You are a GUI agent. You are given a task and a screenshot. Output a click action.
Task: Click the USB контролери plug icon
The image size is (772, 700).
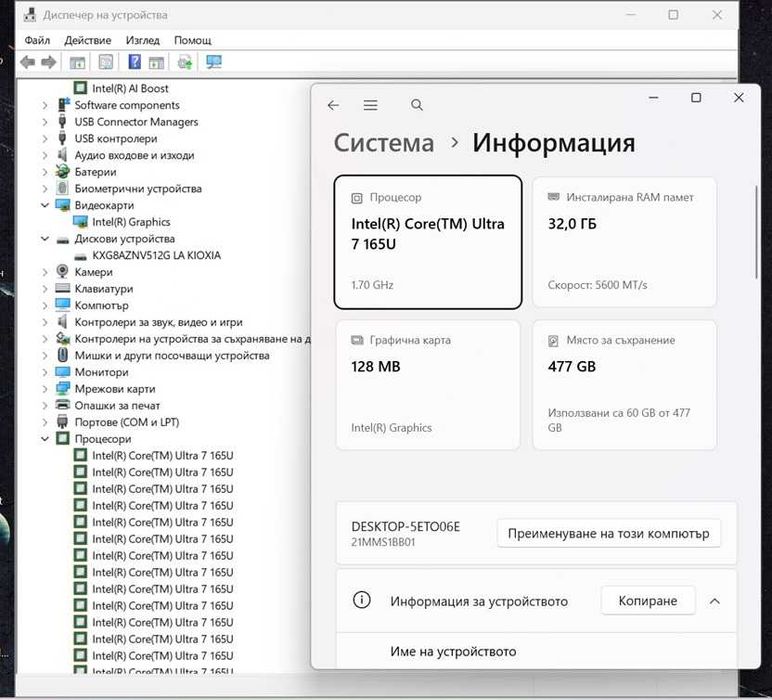[x=63, y=138]
